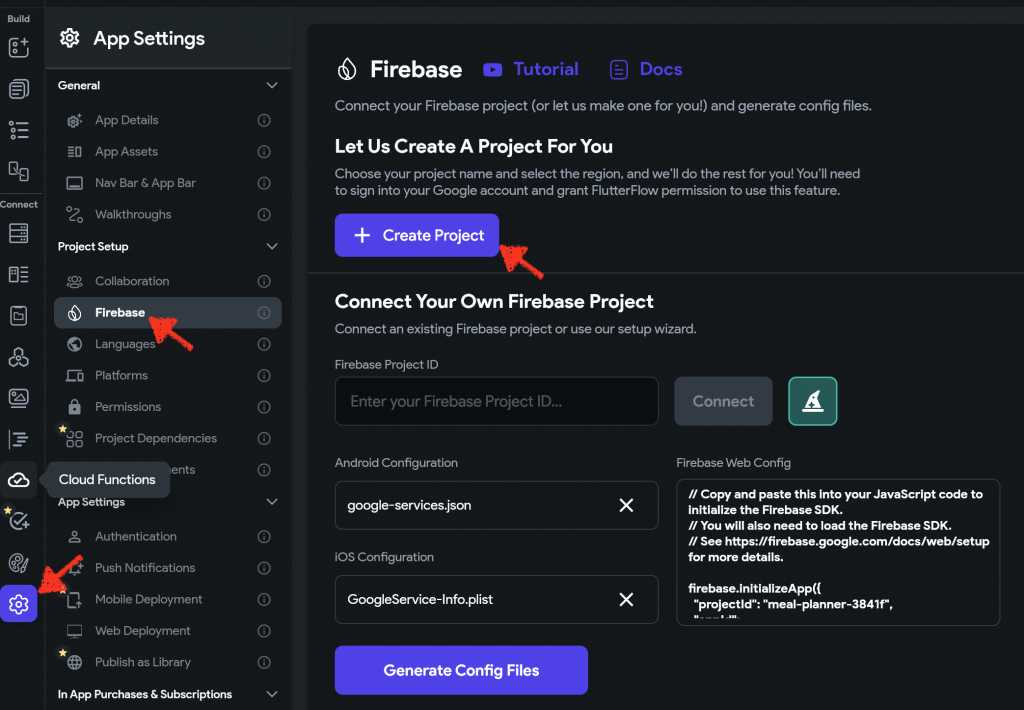Remove the google-services.json file with X

click(x=626, y=505)
